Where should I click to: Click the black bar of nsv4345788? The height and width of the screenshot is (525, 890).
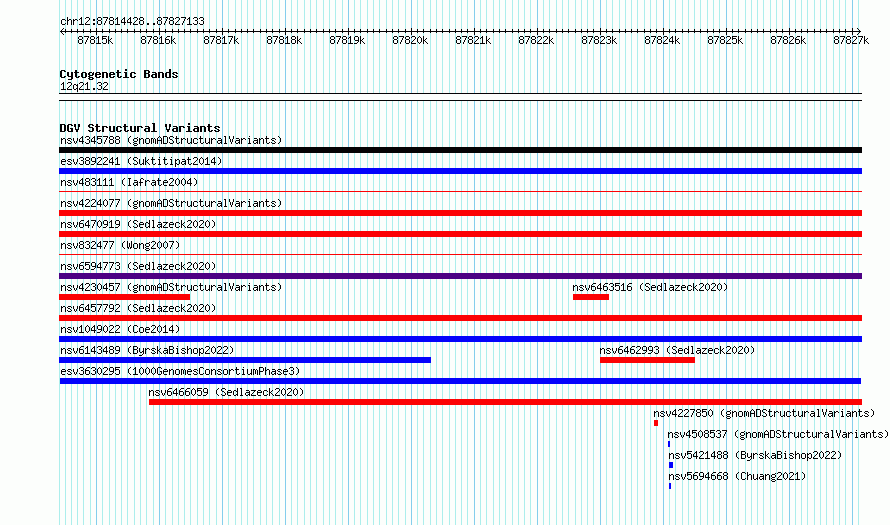pos(460,150)
